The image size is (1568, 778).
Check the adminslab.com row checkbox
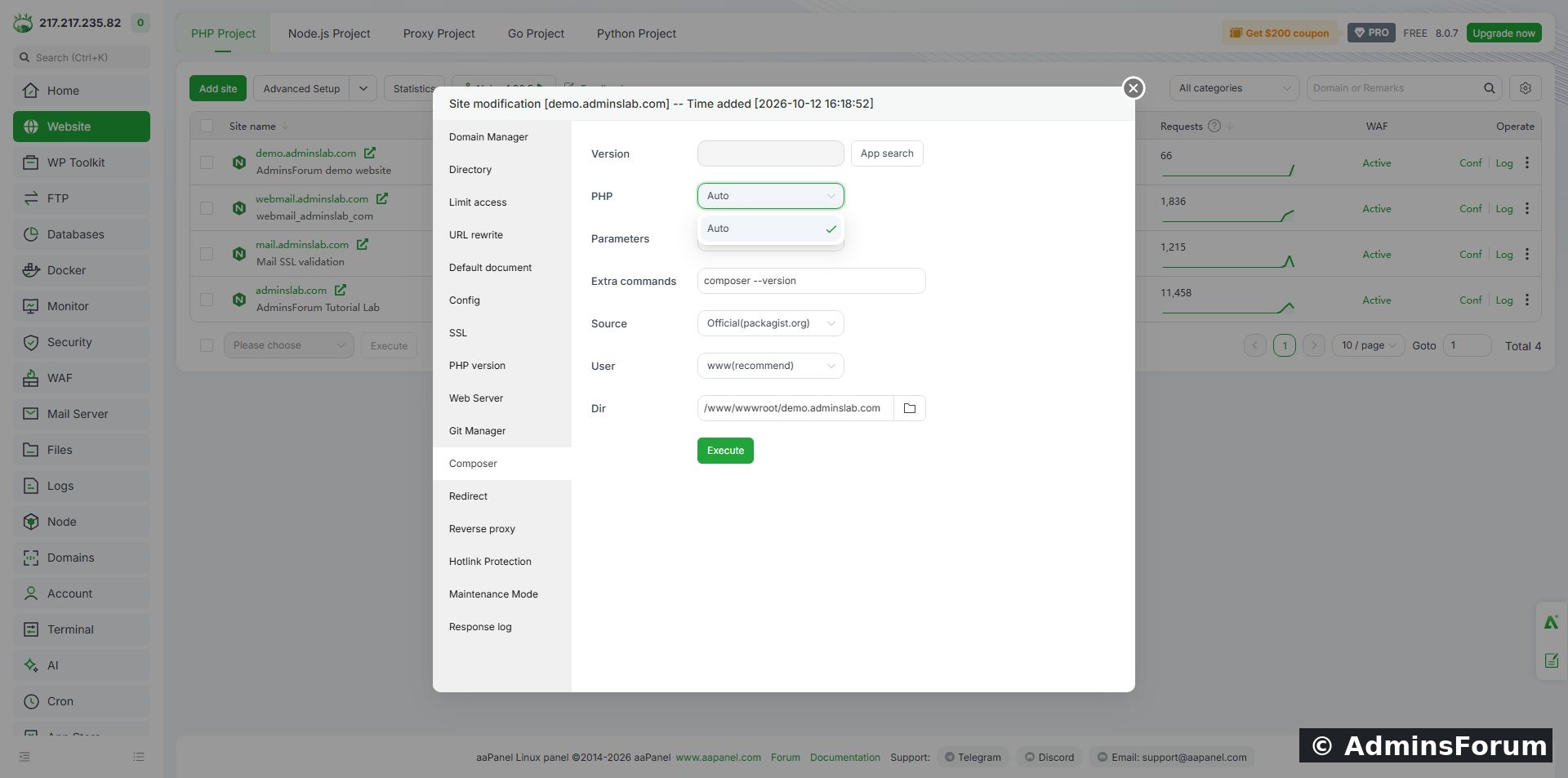point(207,300)
